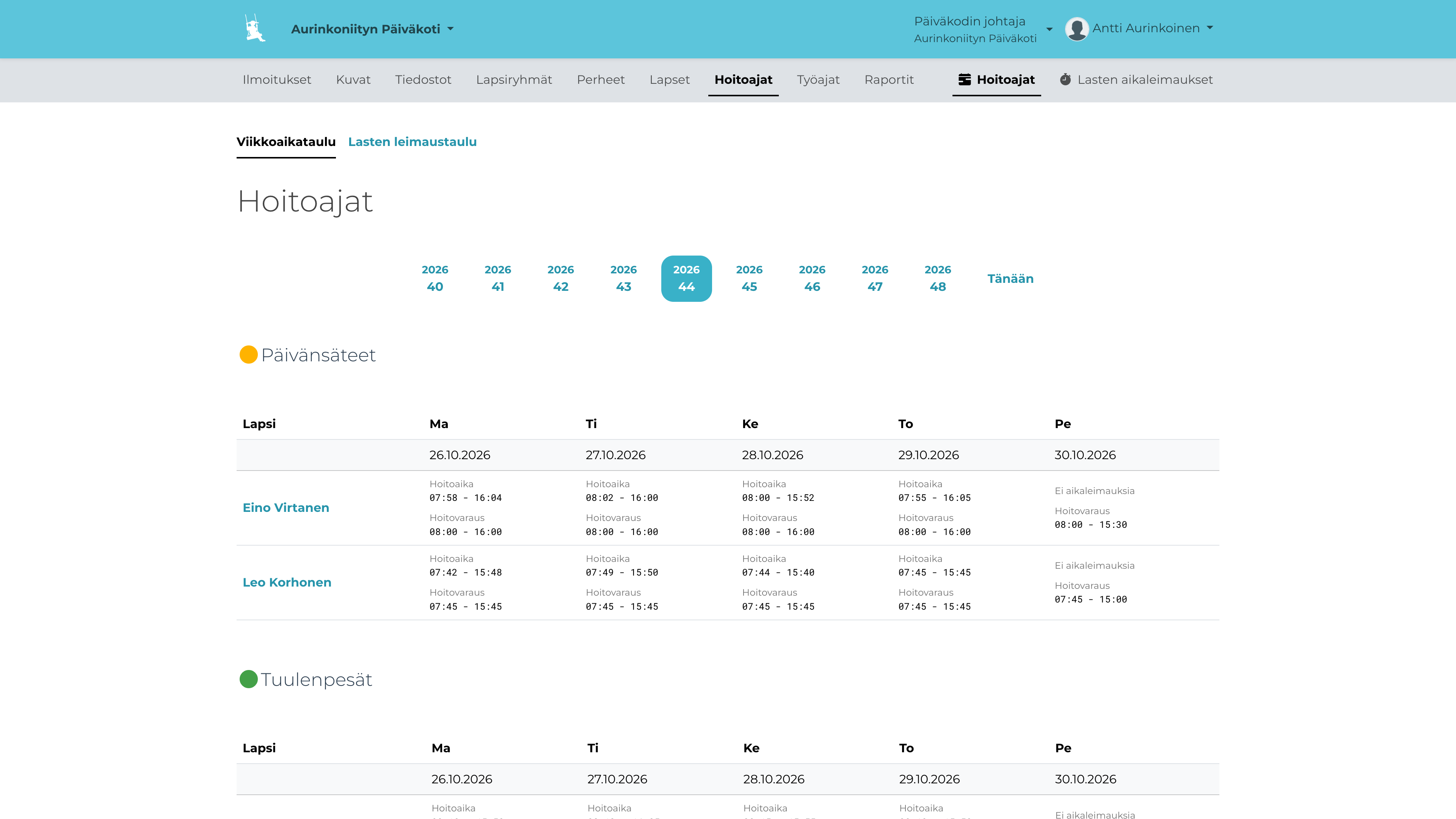Jump to week 42 of 2026
The image size is (1456, 819).
(560, 278)
